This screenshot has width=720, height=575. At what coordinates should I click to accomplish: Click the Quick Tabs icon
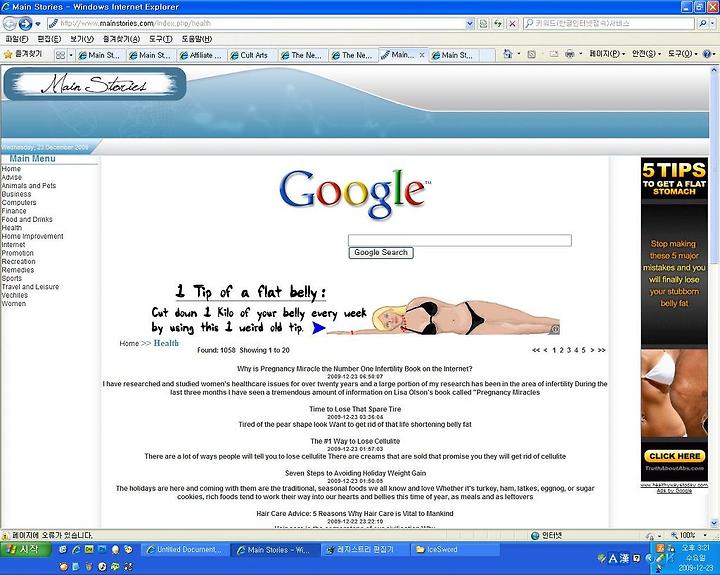60,55
